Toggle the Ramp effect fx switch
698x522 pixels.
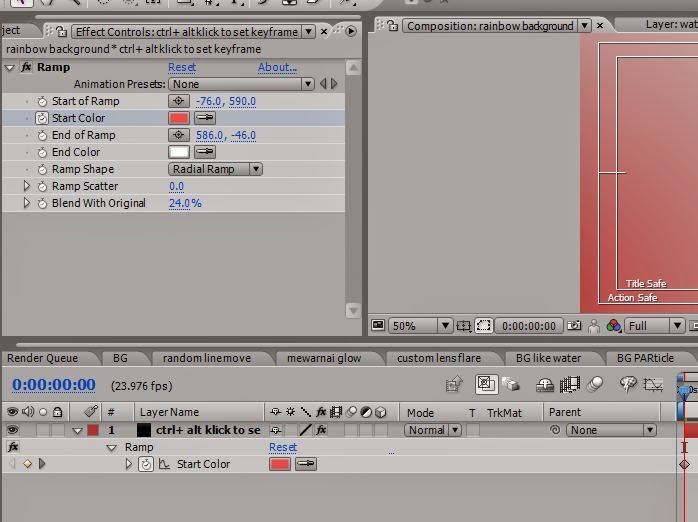tap(26, 67)
